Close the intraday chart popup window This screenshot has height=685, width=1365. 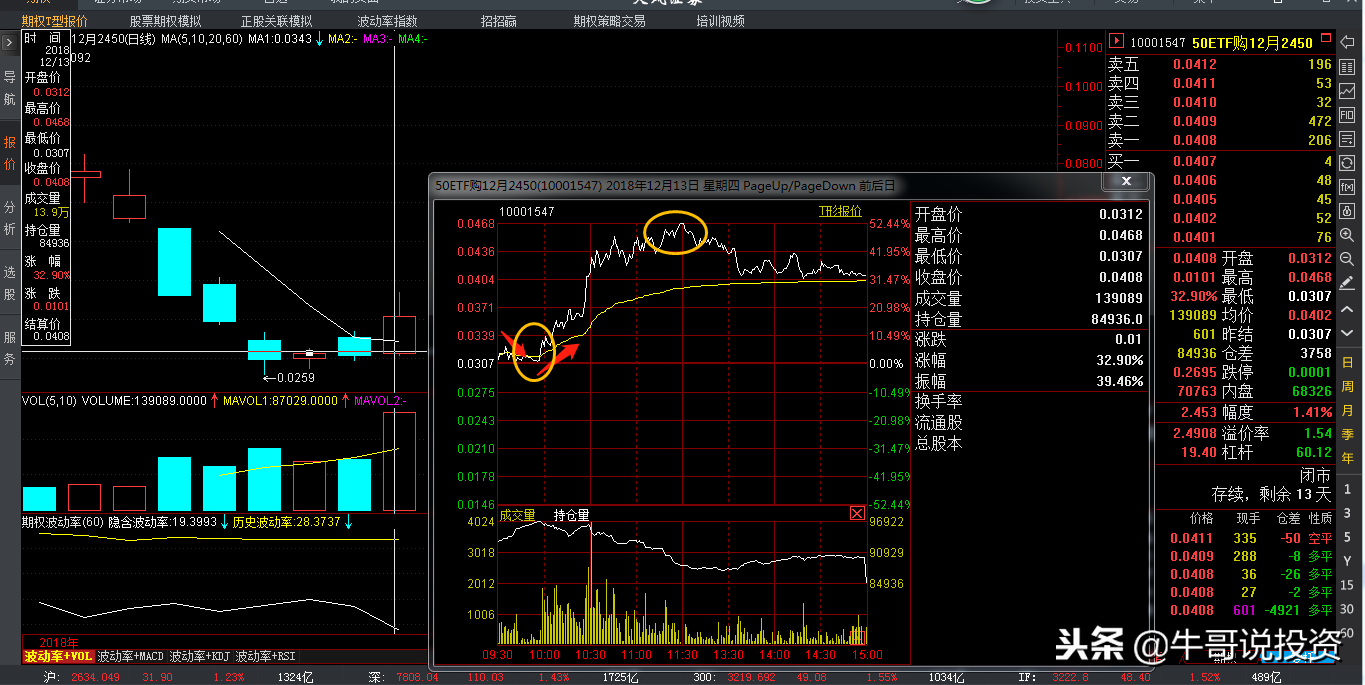click(x=1126, y=182)
